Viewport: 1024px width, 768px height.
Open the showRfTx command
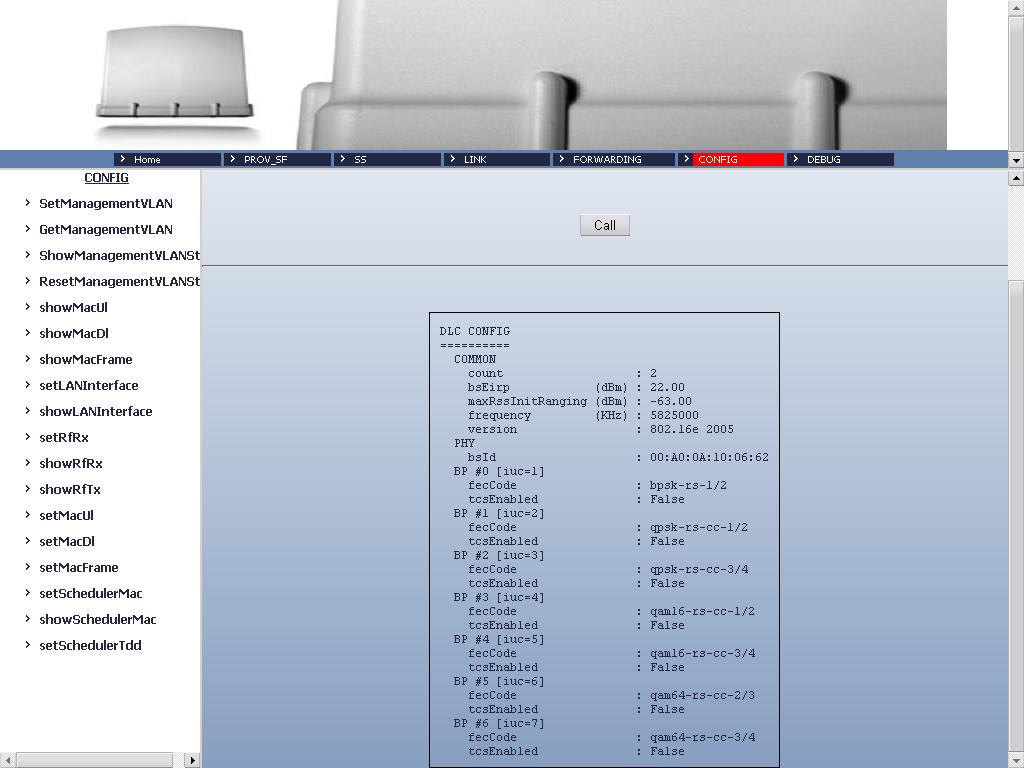coord(70,490)
